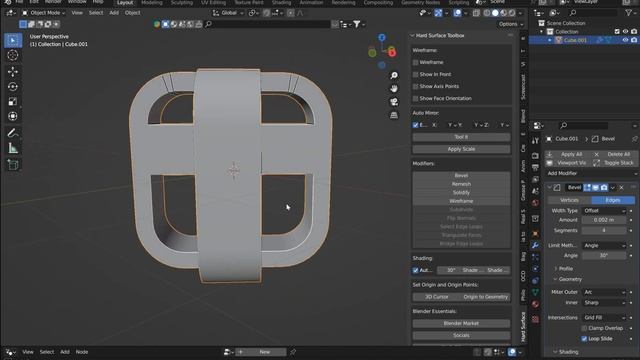Open the Render properties tab icon

(535, 156)
